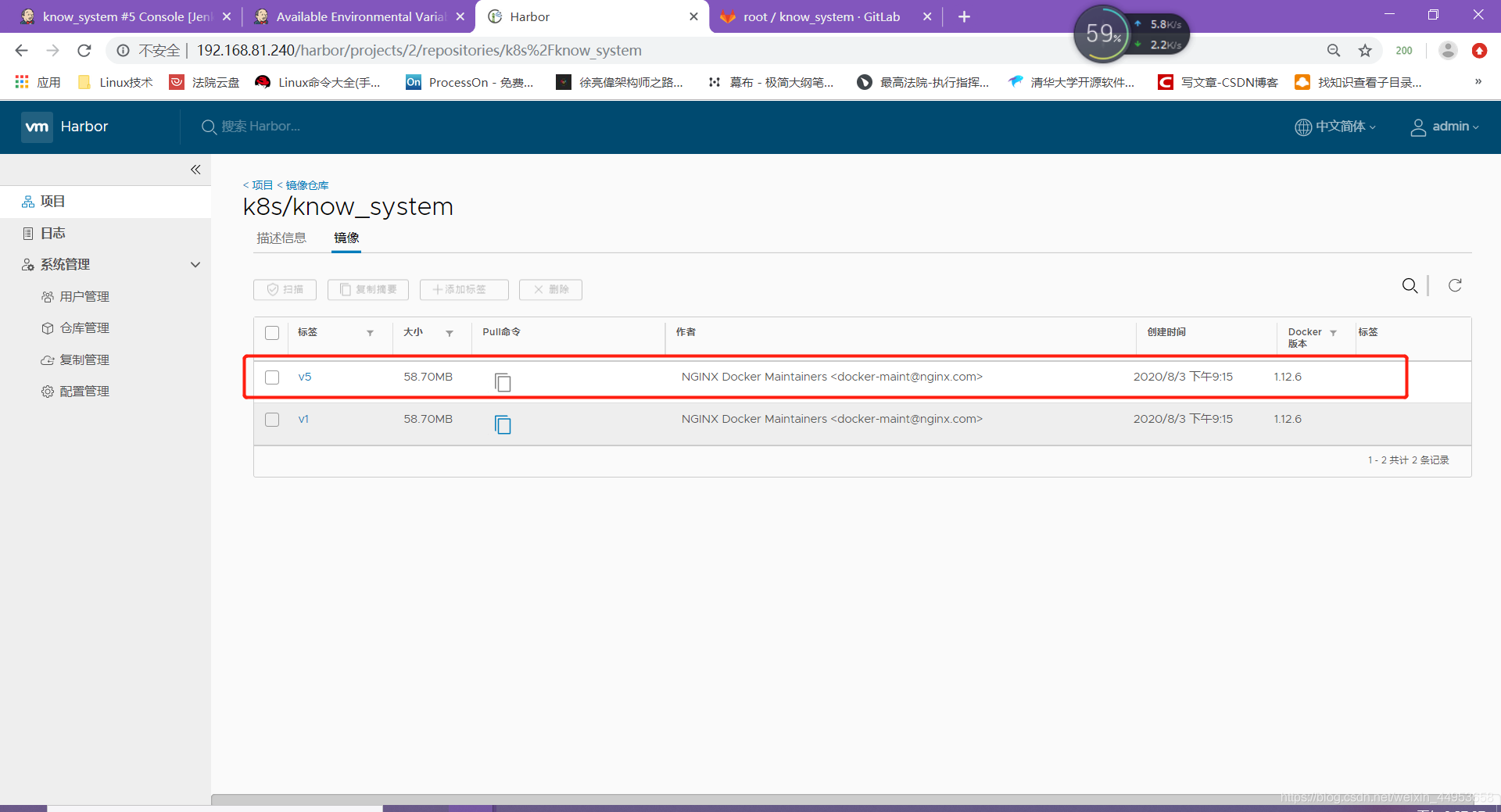The width and height of the screenshot is (1501, 812).
Task: Collapse the 系统管理 section
Action: pyautogui.click(x=195, y=265)
